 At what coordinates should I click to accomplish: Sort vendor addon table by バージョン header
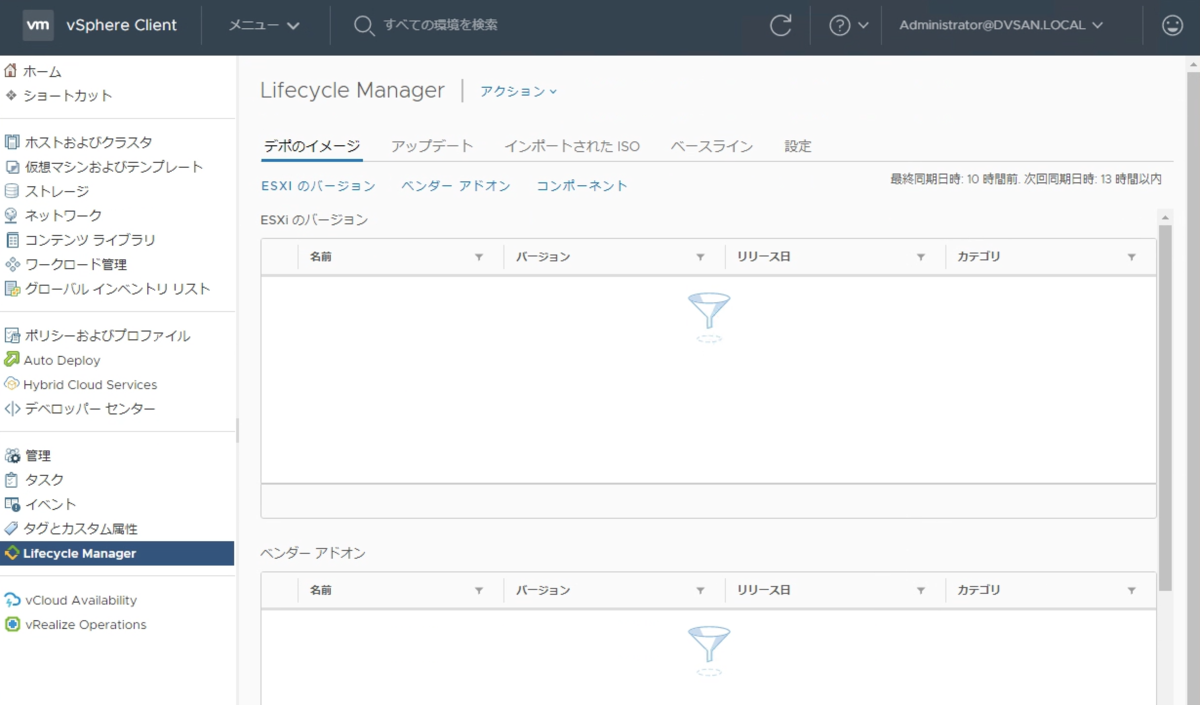(543, 591)
